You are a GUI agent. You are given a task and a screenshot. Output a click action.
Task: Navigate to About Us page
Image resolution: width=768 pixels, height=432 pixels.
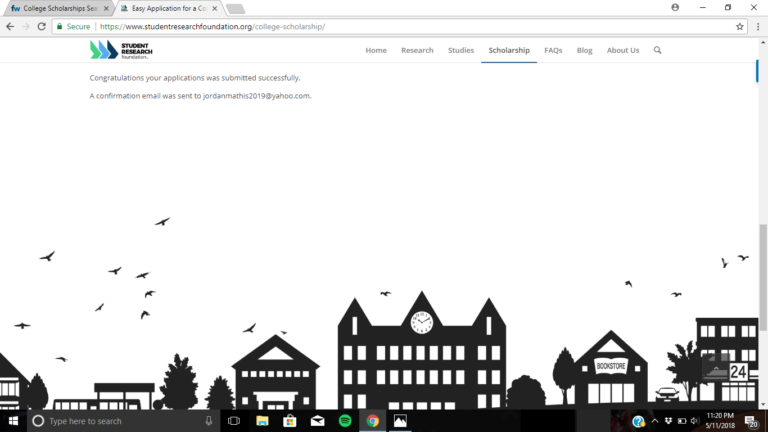pyautogui.click(x=623, y=50)
